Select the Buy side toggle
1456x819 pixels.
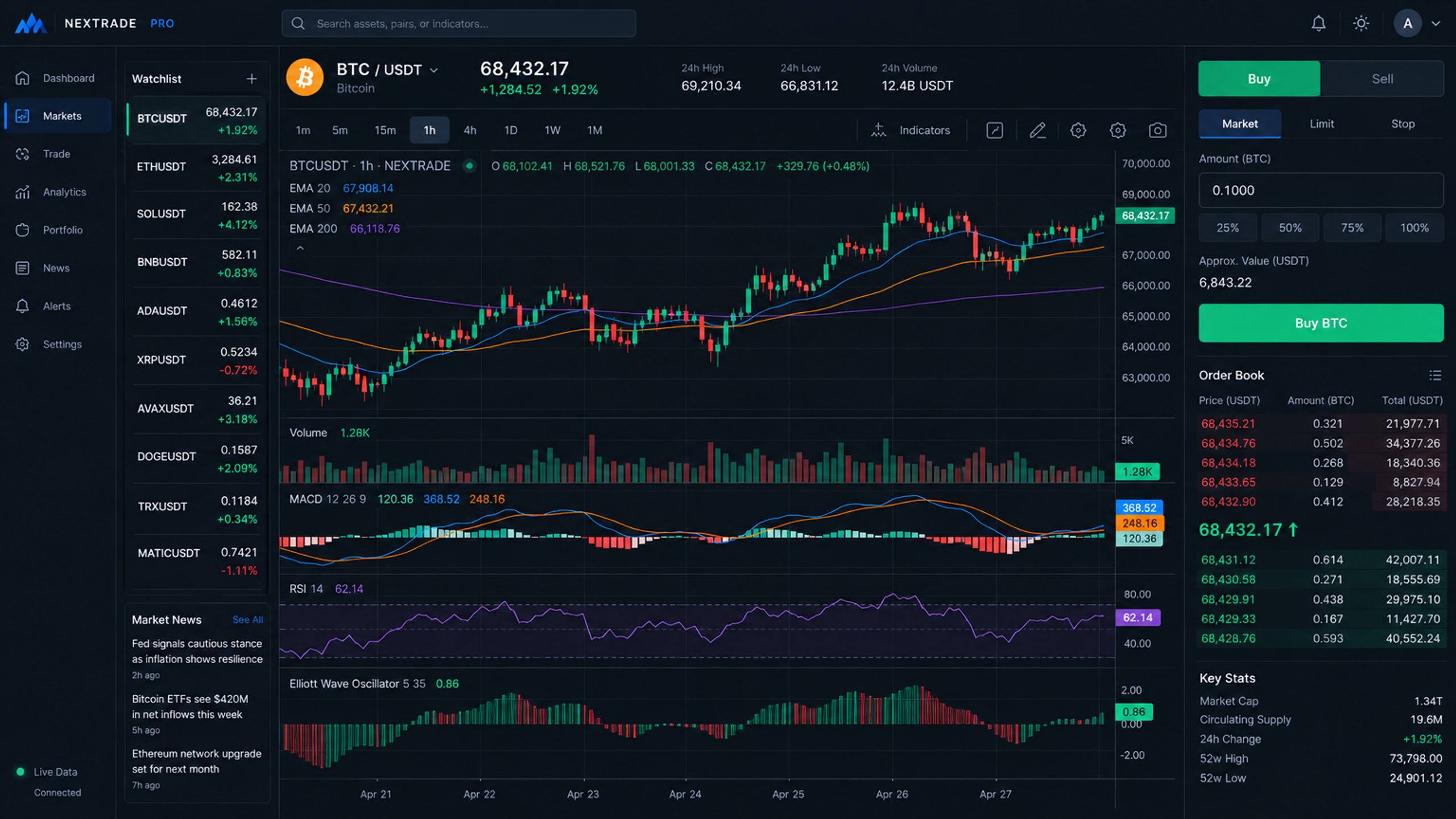1259,78
